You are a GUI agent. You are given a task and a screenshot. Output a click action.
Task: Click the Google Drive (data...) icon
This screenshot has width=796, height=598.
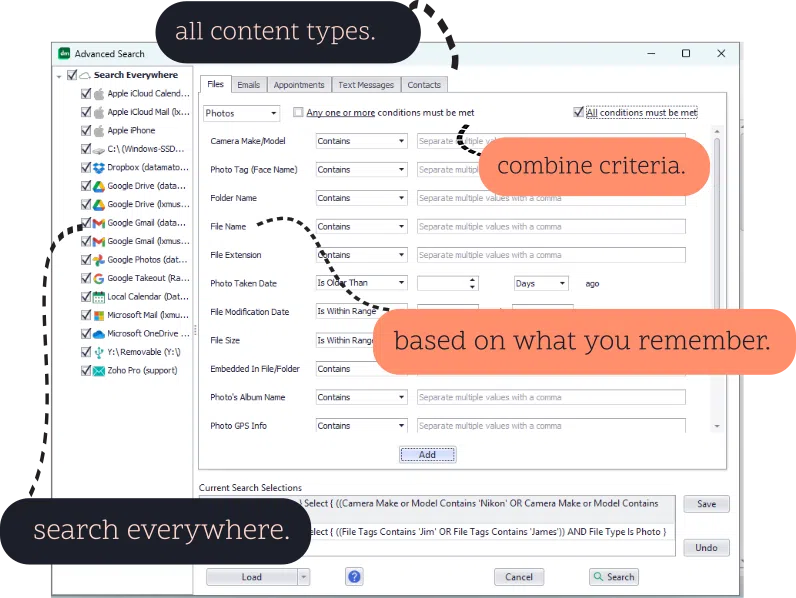pyautogui.click(x=99, y=186)
